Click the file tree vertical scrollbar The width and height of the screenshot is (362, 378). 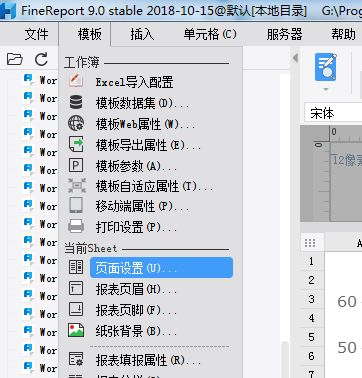[285, 359]
